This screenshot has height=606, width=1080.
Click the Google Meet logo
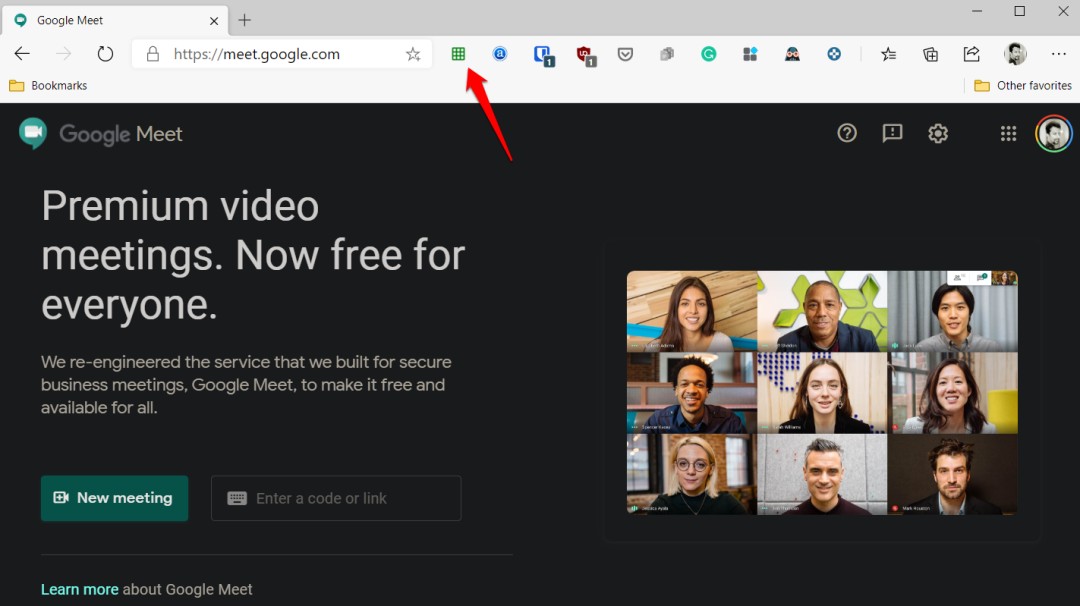pos(101,134)
